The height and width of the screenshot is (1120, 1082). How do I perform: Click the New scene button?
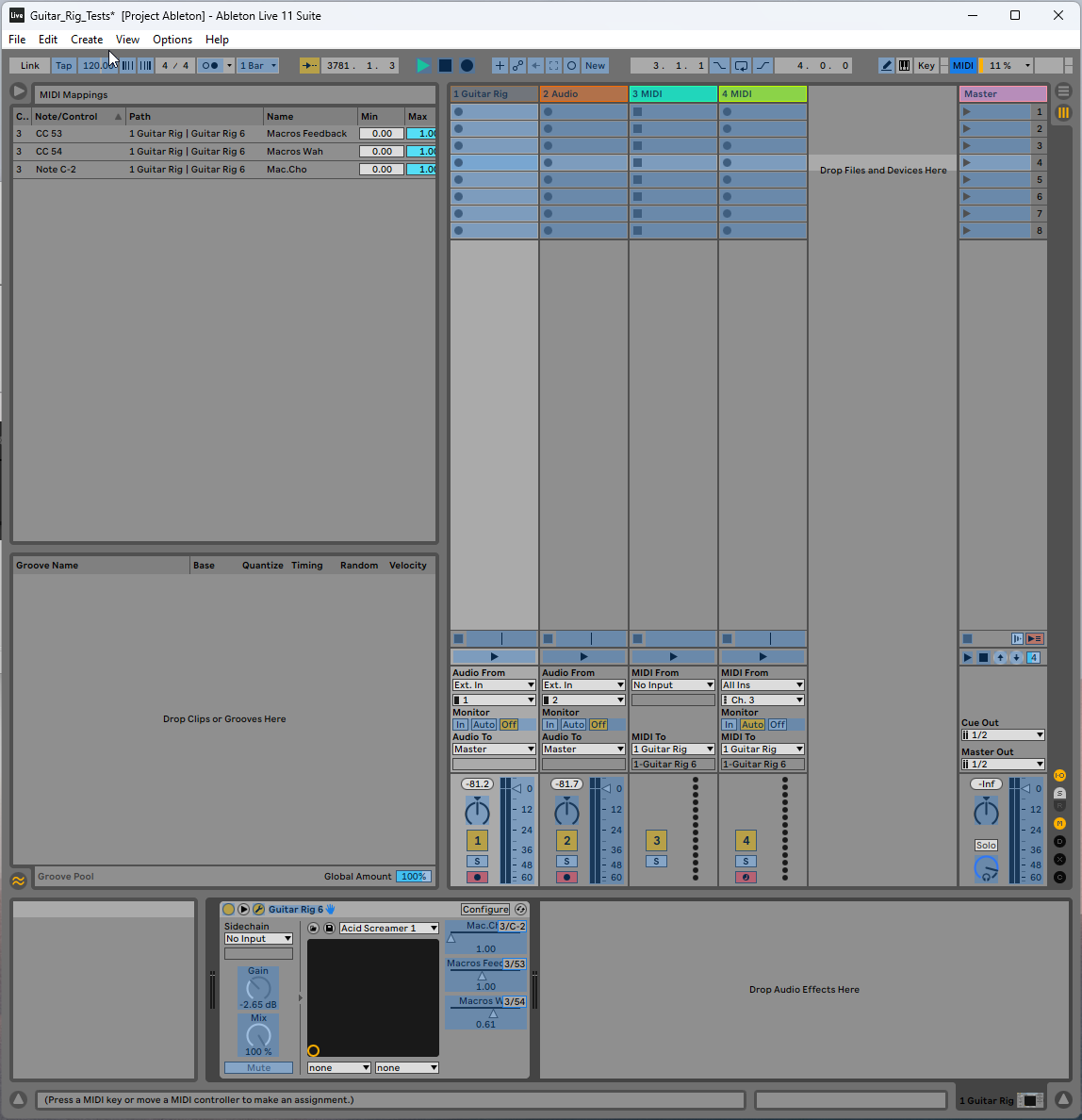tap(595, 66)
